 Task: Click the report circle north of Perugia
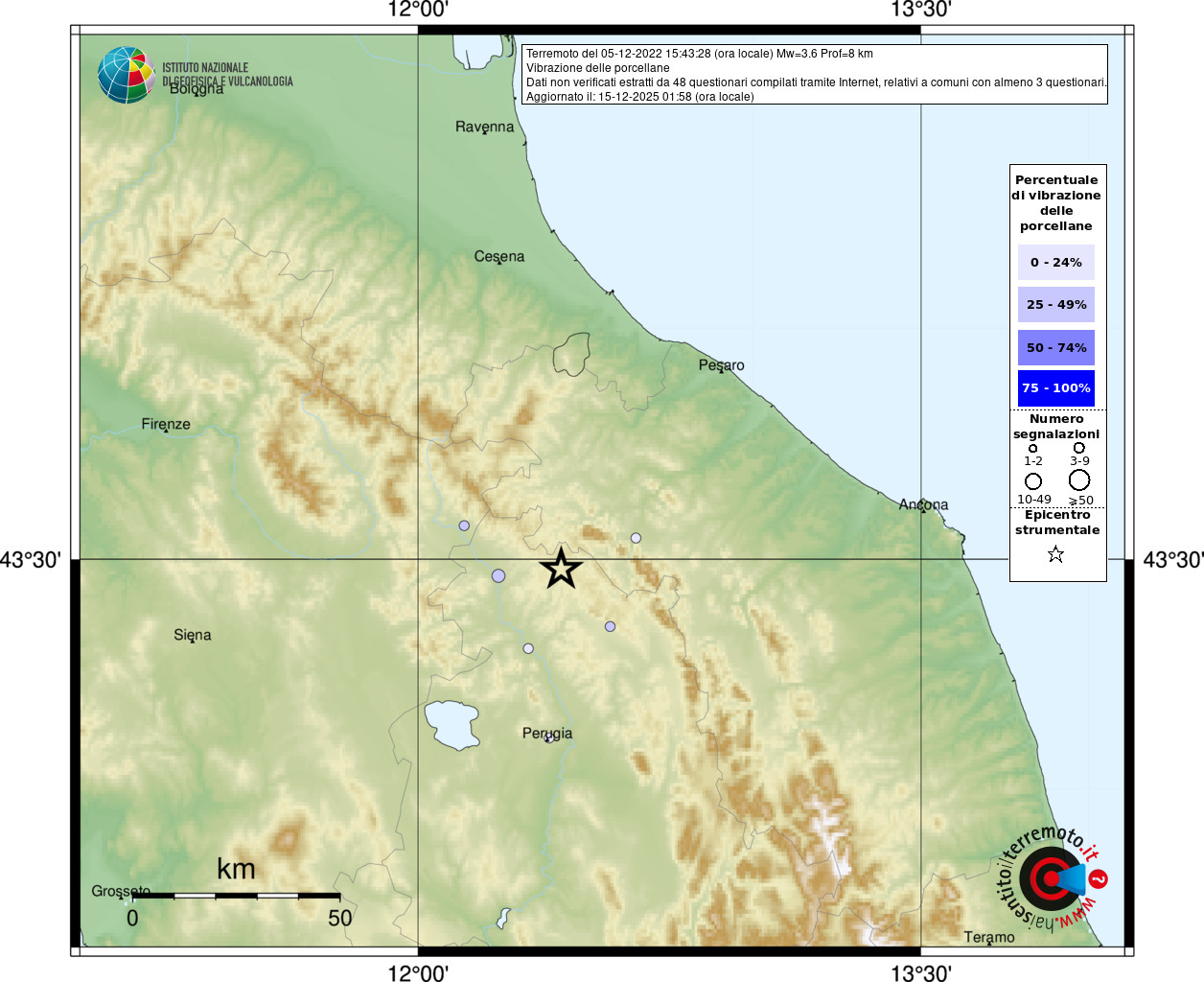coord(528,648)
